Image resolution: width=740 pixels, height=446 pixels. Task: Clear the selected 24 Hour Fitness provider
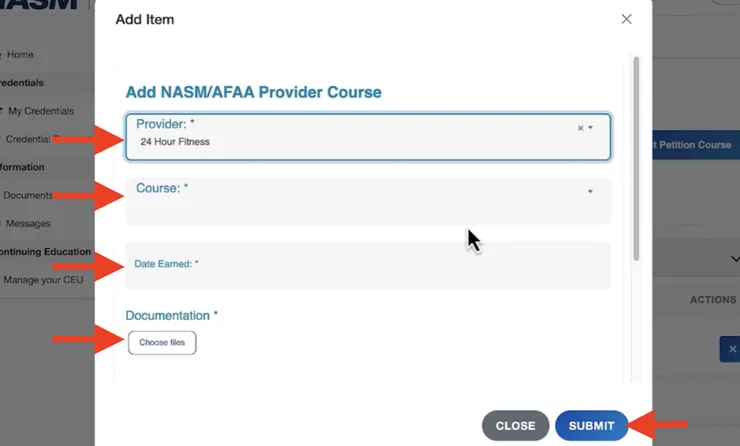coord(580,128)
